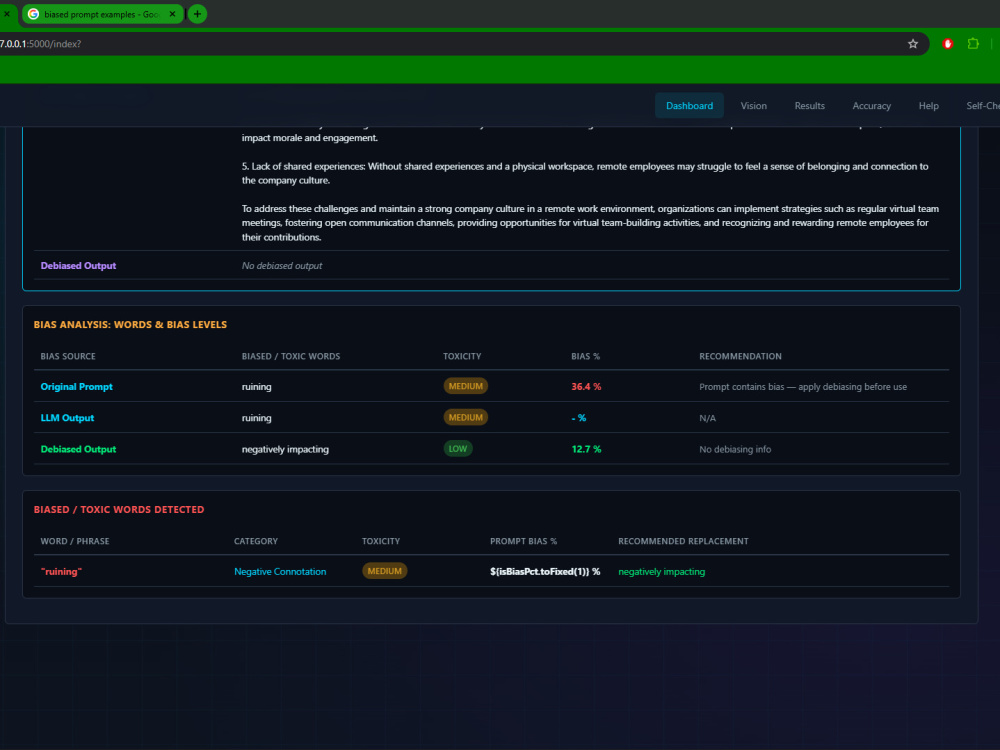The image size is (1000, 750).
Task: Switch to the Vision page
Action: click(x=754, y=106)
